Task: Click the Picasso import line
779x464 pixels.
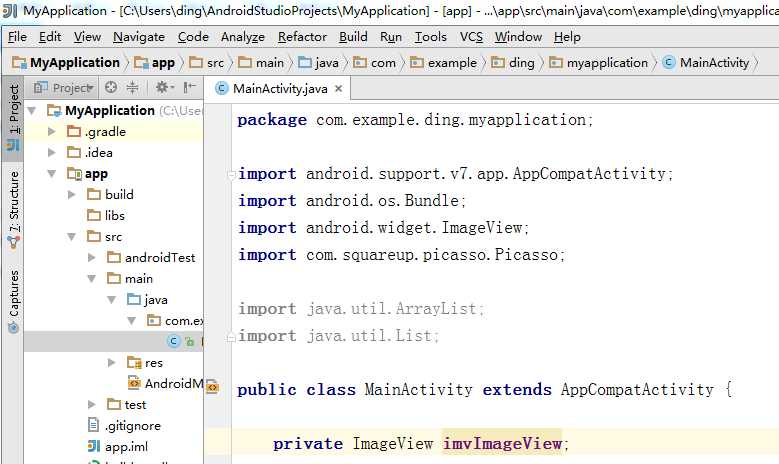Action: coord(401,255)
